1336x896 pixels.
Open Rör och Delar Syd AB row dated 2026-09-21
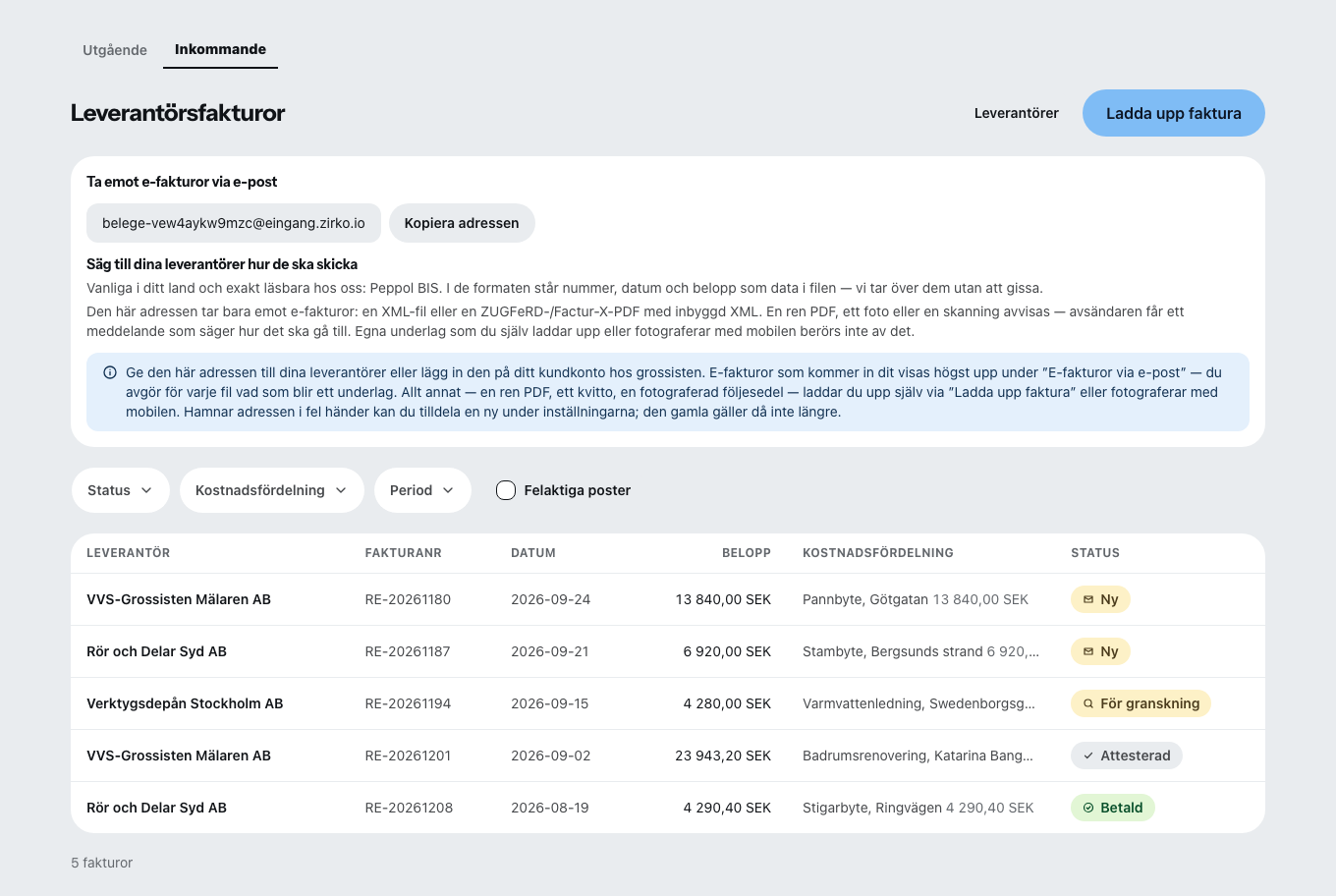click(668, 651)
